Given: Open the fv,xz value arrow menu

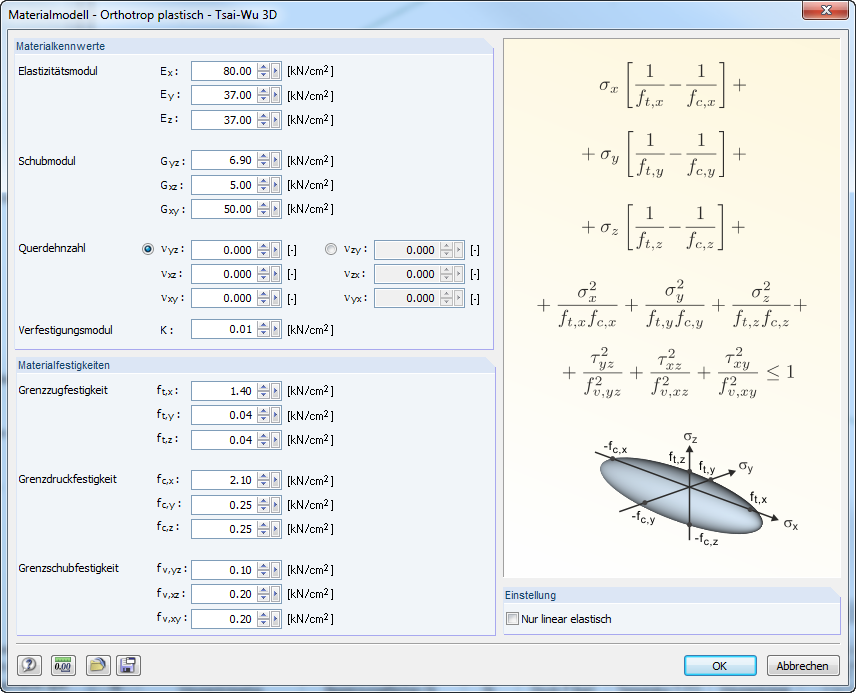Looking at the screenshot, I should (x=276, y=594).
